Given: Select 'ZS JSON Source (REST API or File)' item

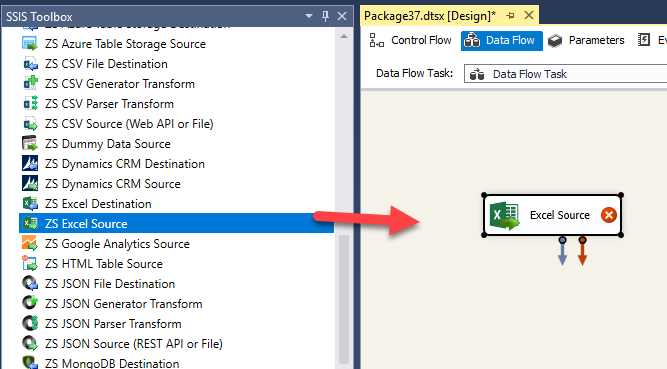Looking at the screenshot, I should 134,344.
